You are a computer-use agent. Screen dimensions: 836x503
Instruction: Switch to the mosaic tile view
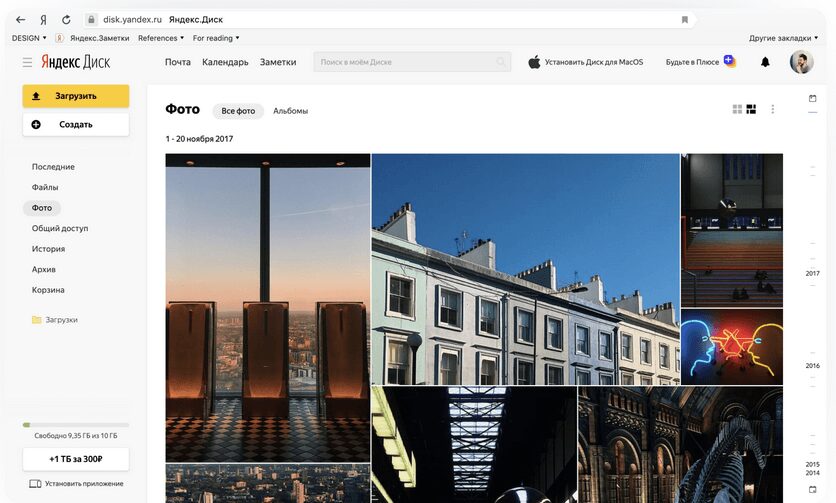pyautogui.click(x=751, y=109)
